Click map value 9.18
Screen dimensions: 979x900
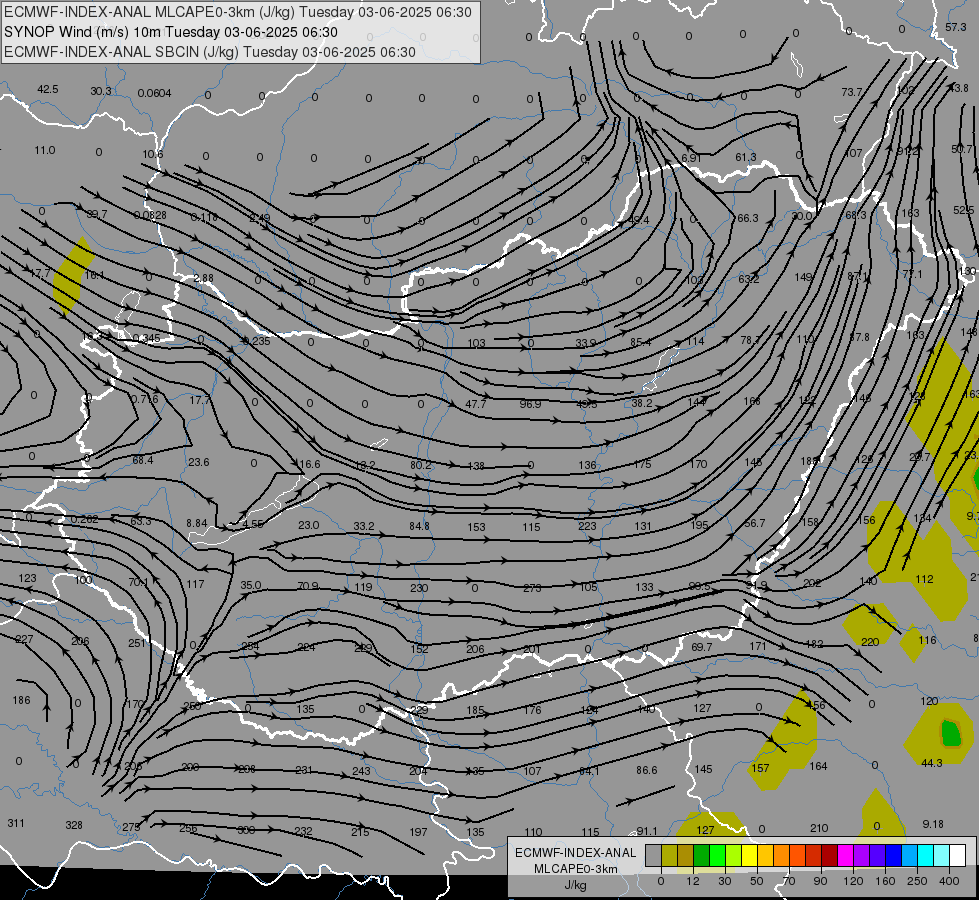click(933, 824)
